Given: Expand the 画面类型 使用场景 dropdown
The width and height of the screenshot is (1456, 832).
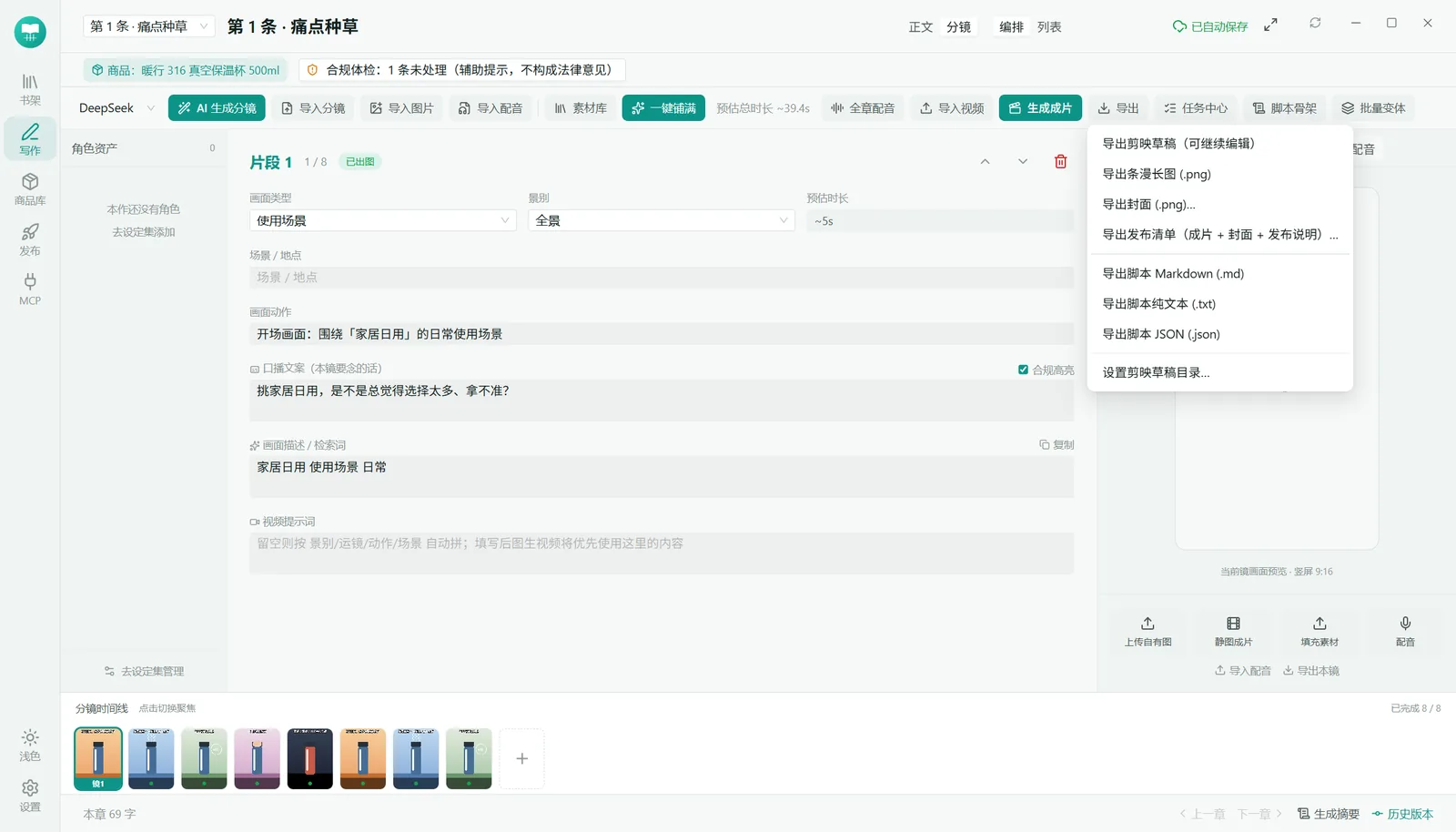Looking at the screenshot, I should click(383, 220).
